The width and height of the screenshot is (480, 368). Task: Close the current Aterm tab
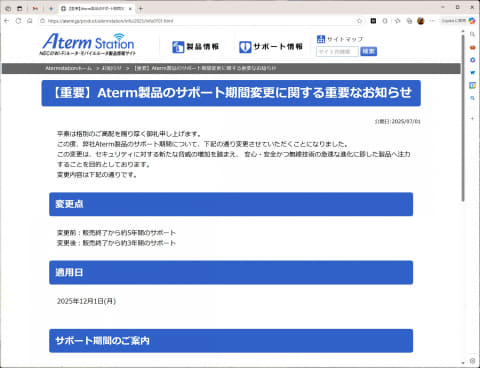[130, 9]
